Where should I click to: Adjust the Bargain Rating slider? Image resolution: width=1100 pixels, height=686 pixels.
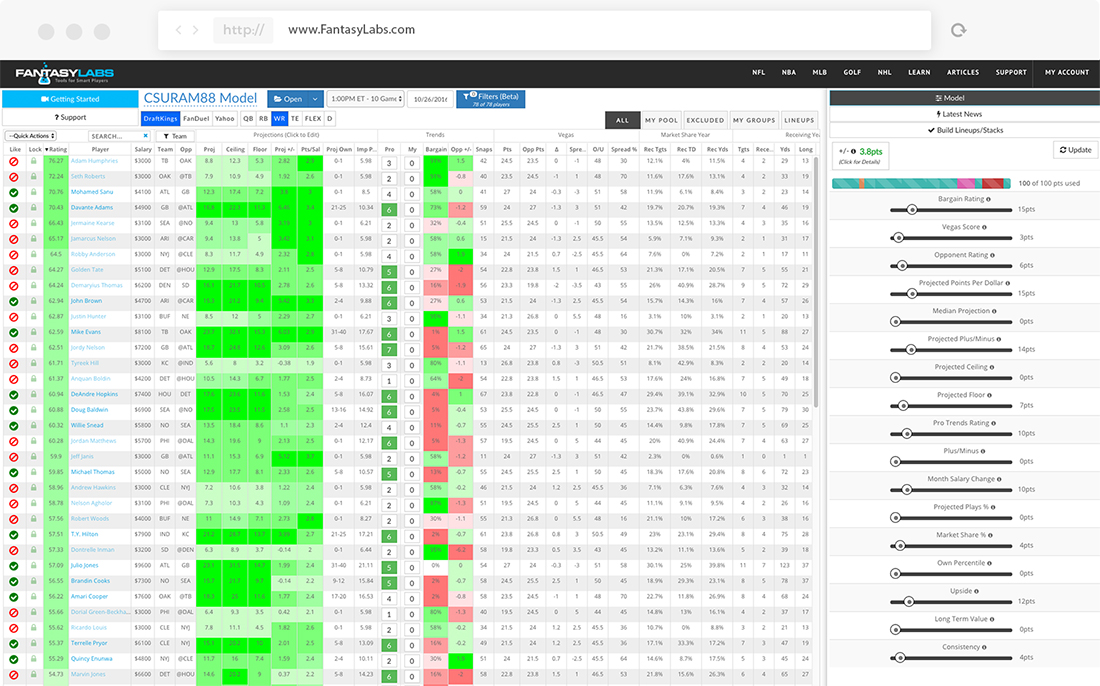point(912,209)
